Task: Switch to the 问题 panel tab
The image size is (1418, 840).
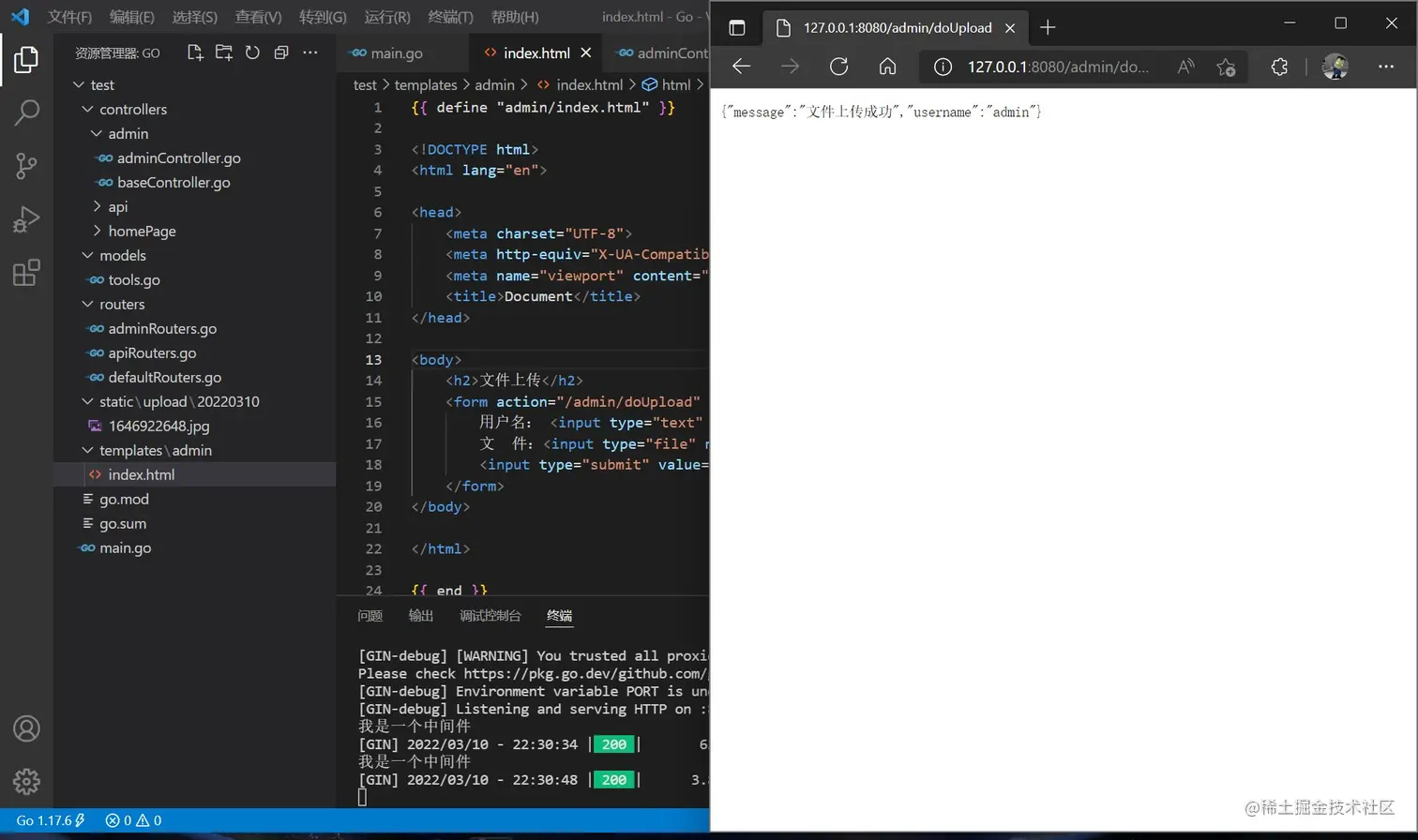Action: [x=370, y=616]
